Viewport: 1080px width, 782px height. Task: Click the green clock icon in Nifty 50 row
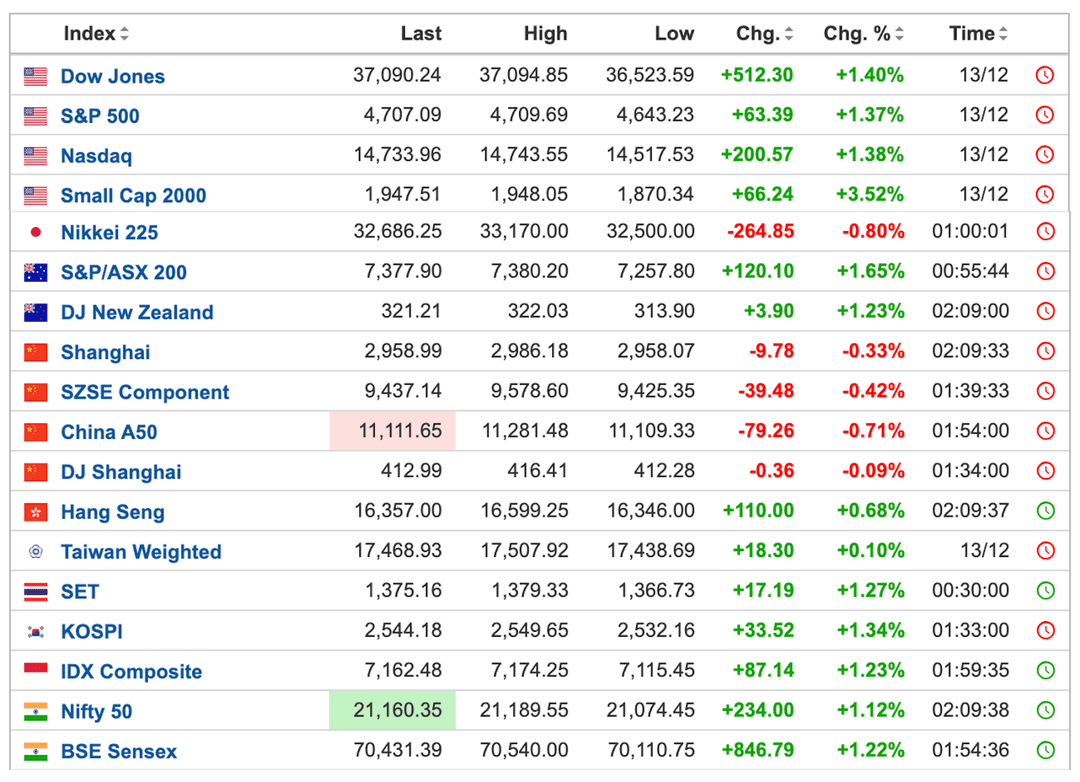(1046, 710)
